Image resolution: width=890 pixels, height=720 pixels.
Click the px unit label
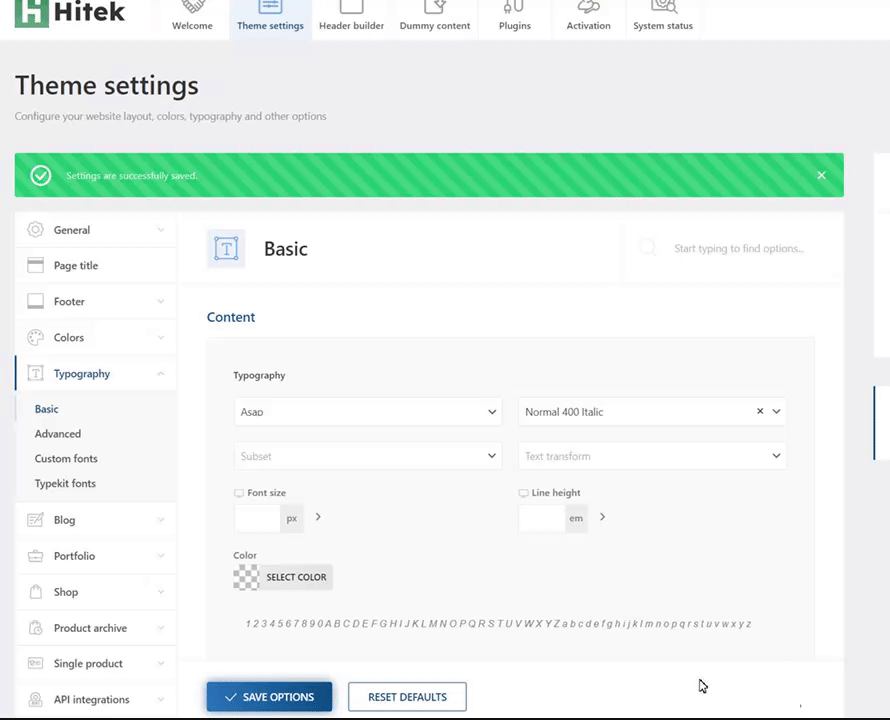pos(292,518)
